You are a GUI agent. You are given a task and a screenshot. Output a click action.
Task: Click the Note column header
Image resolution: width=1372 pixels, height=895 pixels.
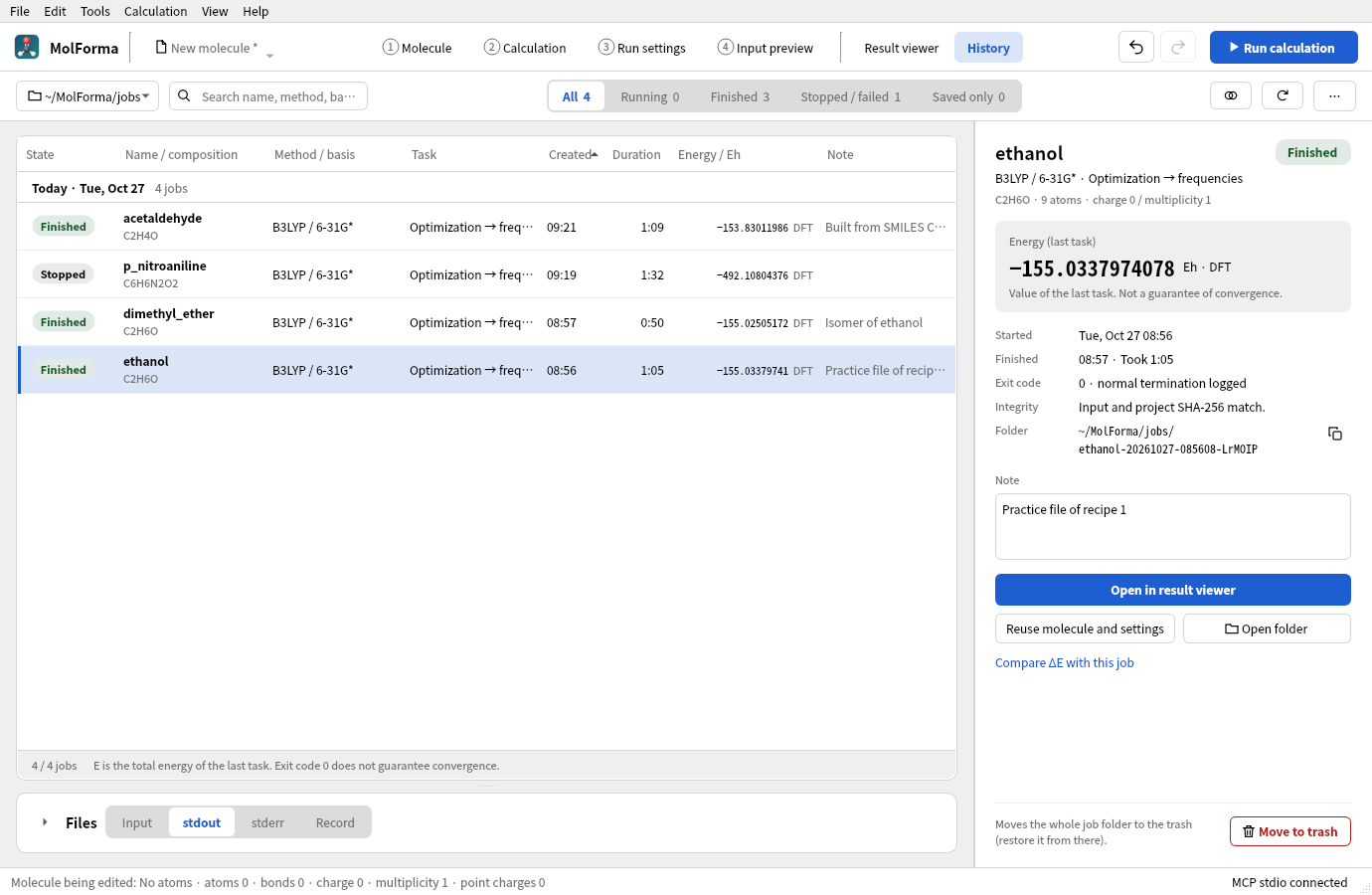(x=840, y=154)
